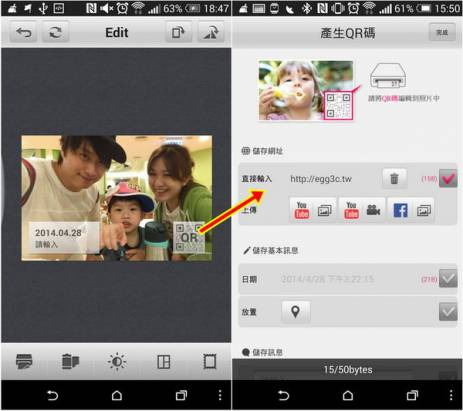Viewport: 463px width, 411px height.
Task: Select the layout split-panel icon
Action: click(x=164, y=361)
